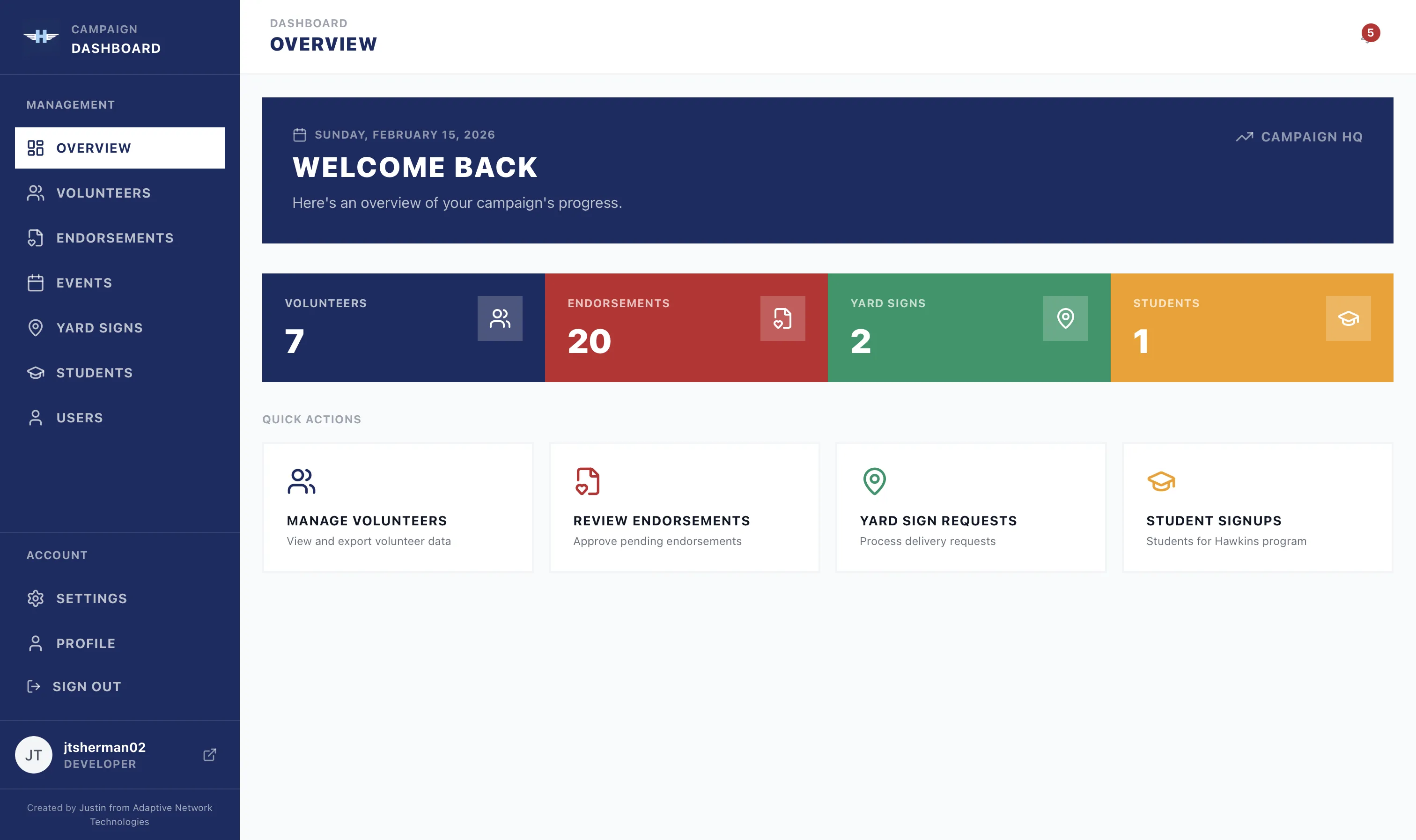Open the Manage Volunteers quick action card
The width and height of the screenshot is (1416, 840).
pos(397,507)
